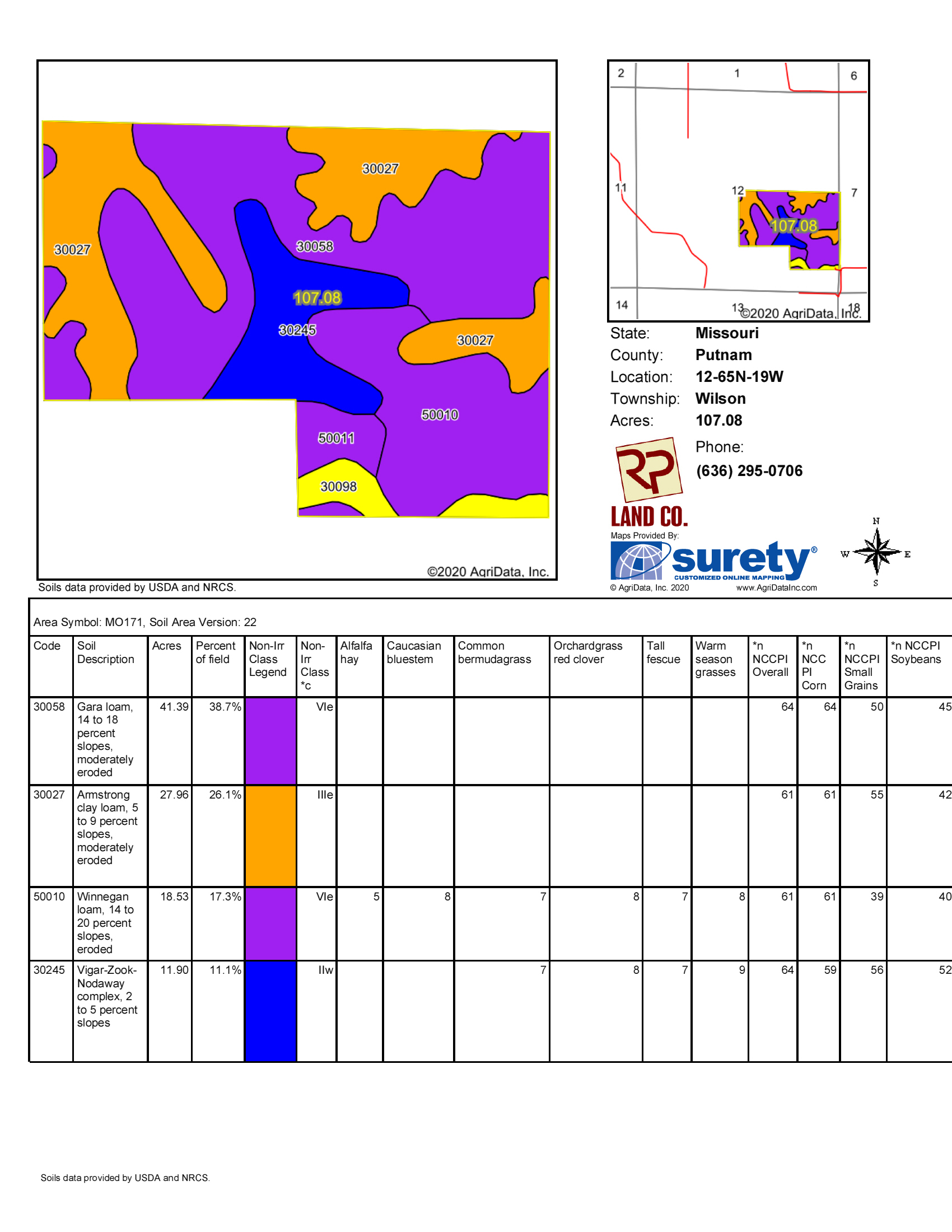The height and width of the screenshot is (1232, 952).
Task: Click the Soil Description column header
Action: pos(105,652)
